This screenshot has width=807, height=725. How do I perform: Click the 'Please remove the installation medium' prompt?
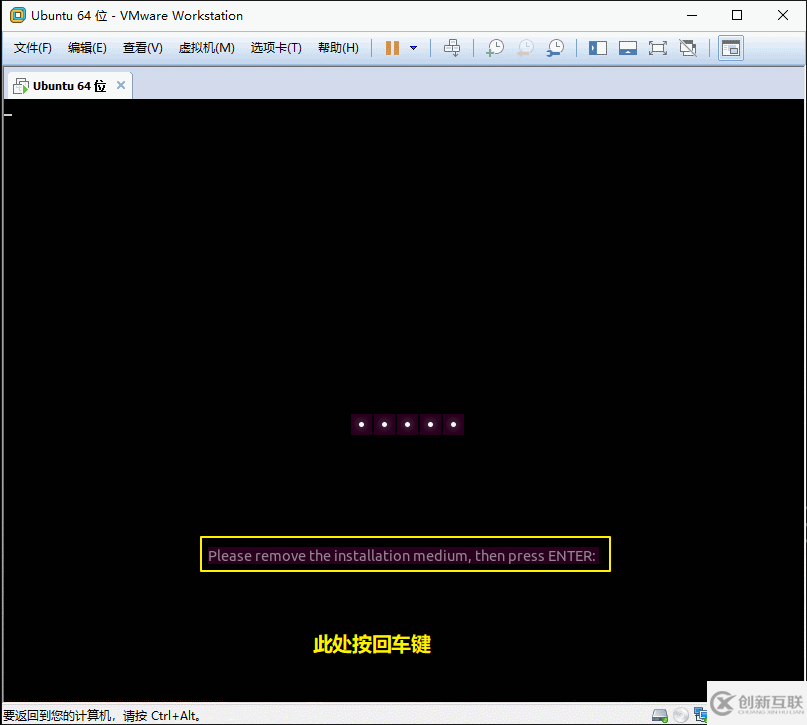(402, 556)
